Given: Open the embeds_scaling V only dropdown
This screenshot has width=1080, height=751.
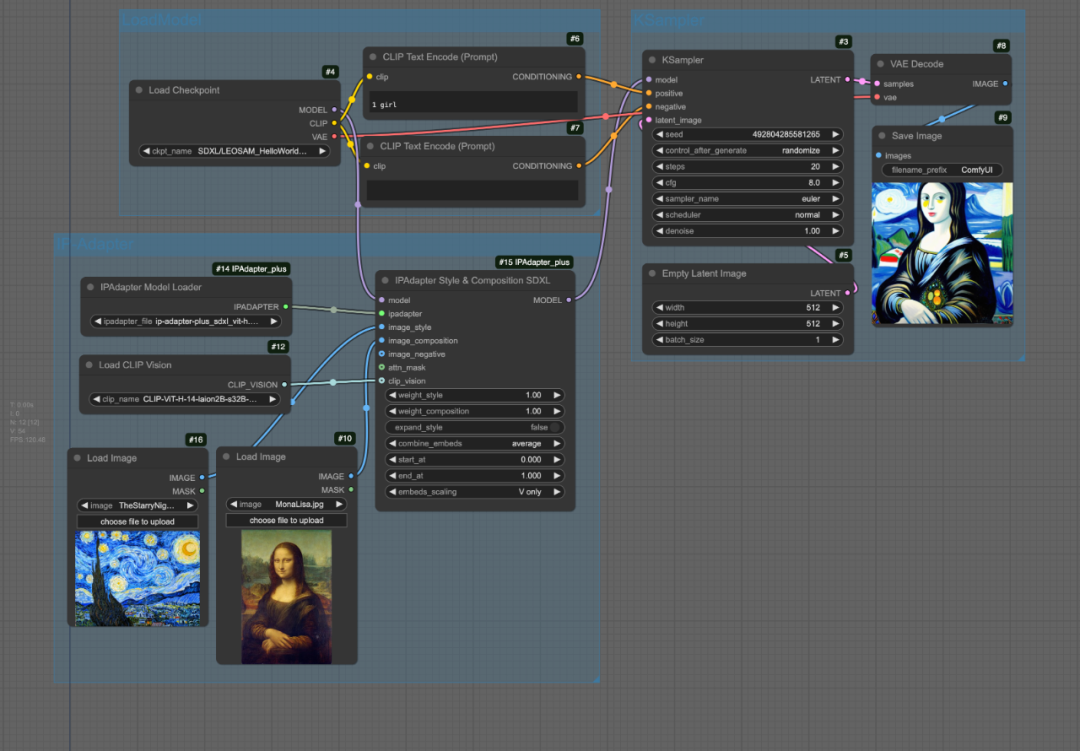Looking at the screenshot, I should [475, 492].
